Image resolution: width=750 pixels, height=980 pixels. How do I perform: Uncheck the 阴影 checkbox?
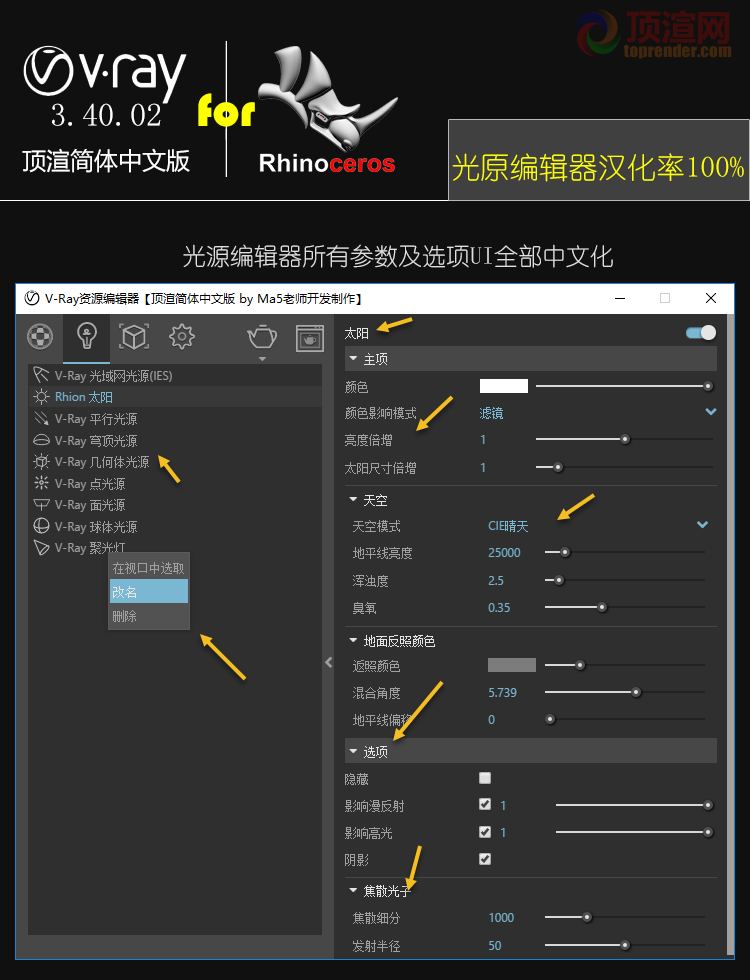485,859
